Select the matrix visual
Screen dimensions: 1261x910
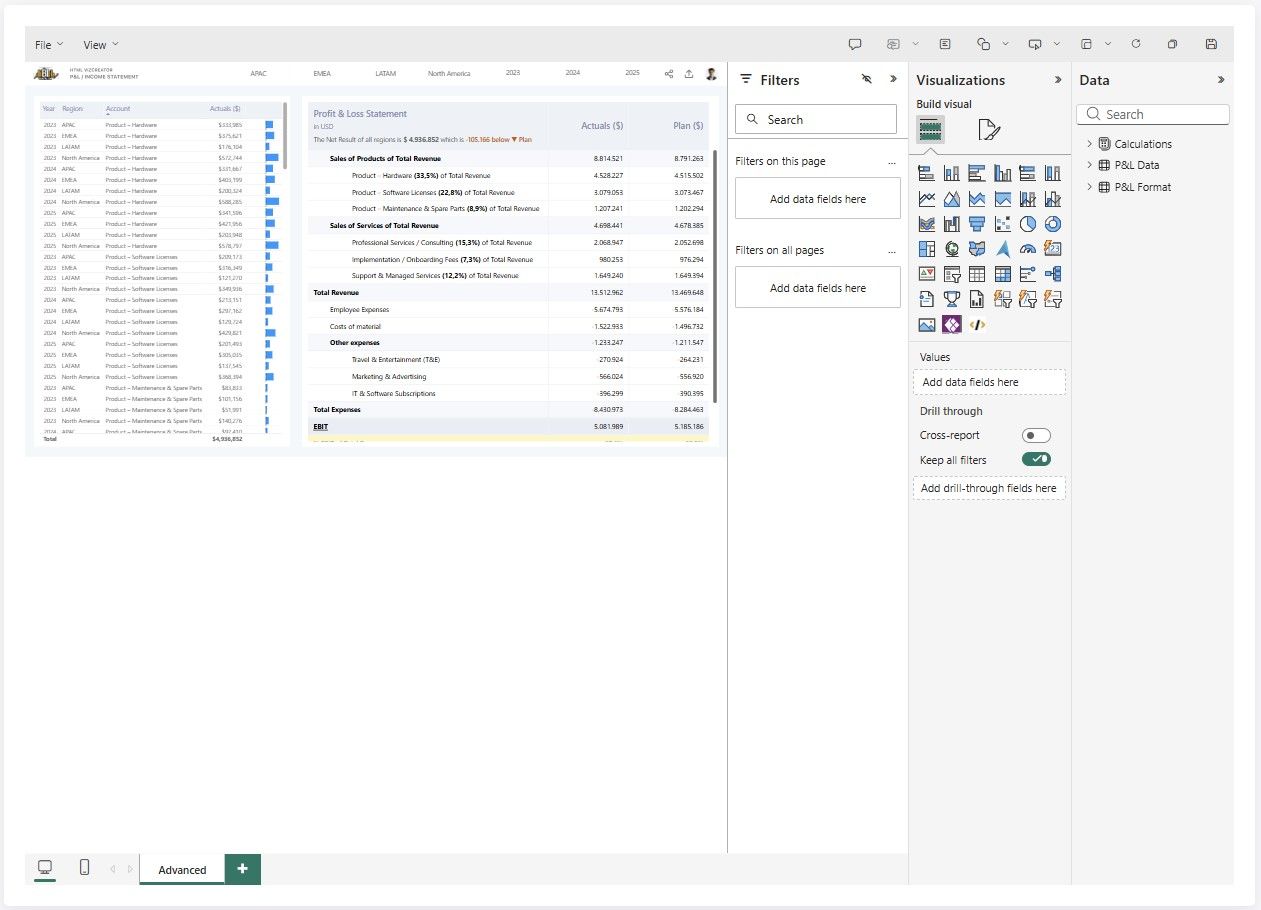1002,273
